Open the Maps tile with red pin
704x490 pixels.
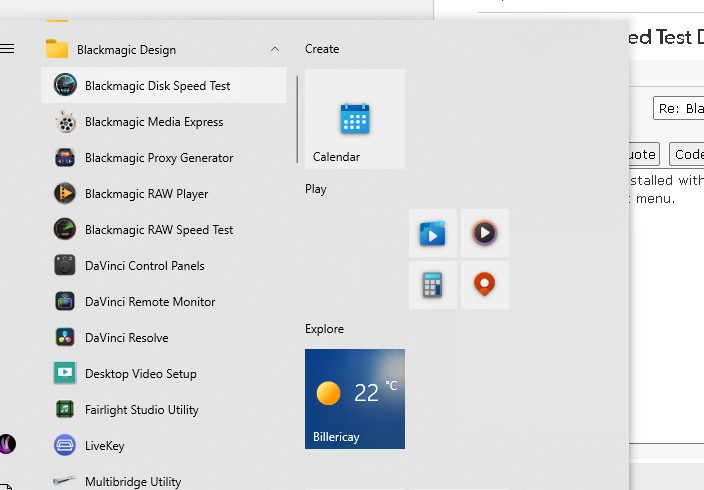tap(485, 285)
